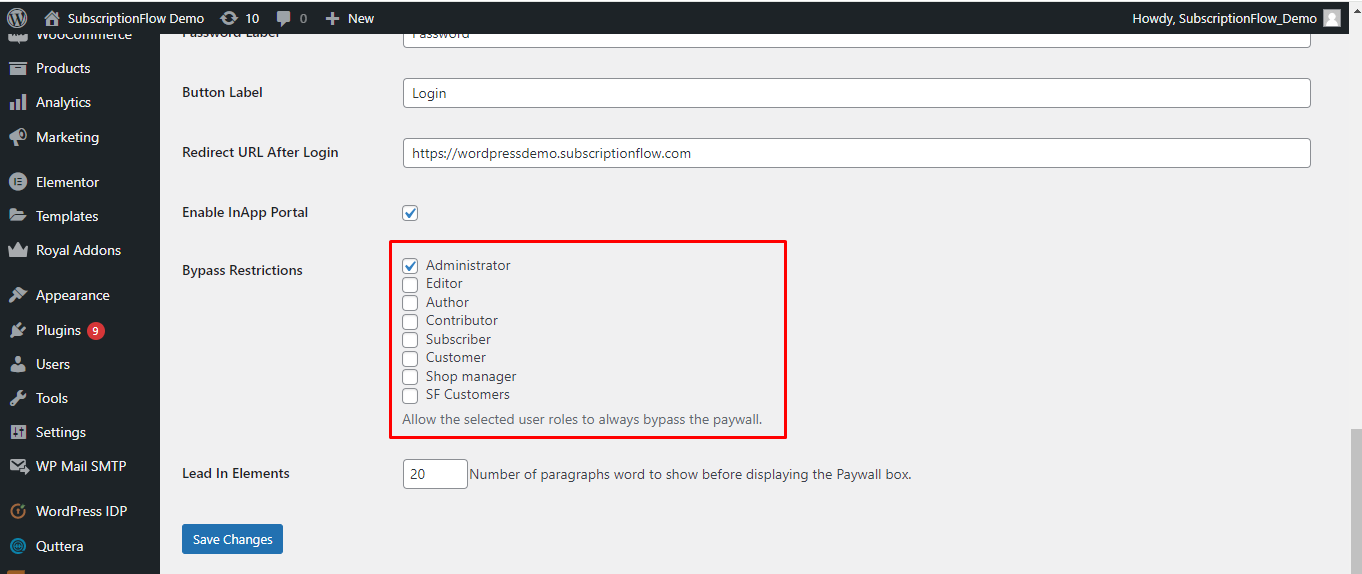Toggle the Enable InApp Portal checkbox

(x=410, y=213)
